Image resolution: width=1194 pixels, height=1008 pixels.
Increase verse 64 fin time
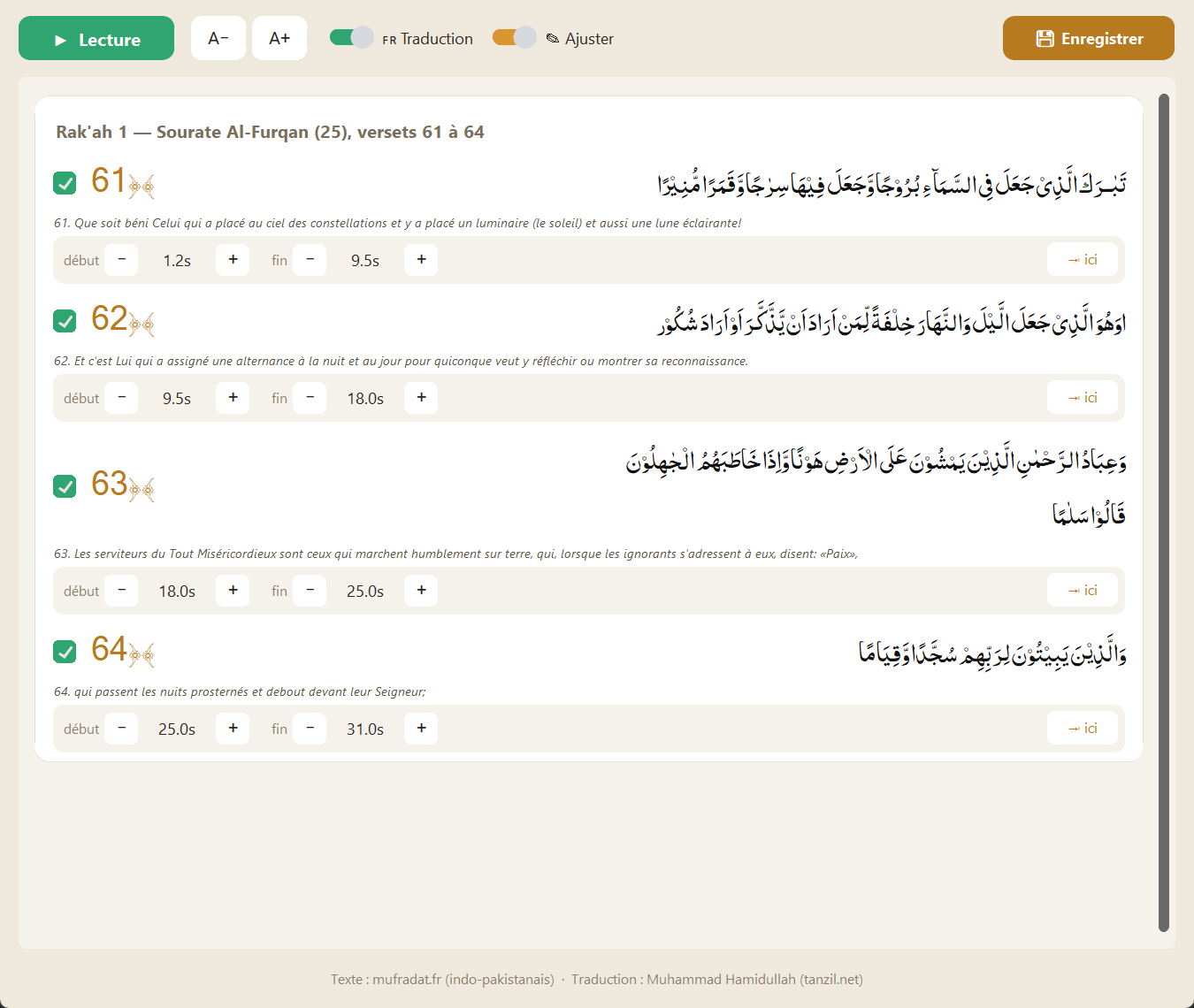click(421, 729)
